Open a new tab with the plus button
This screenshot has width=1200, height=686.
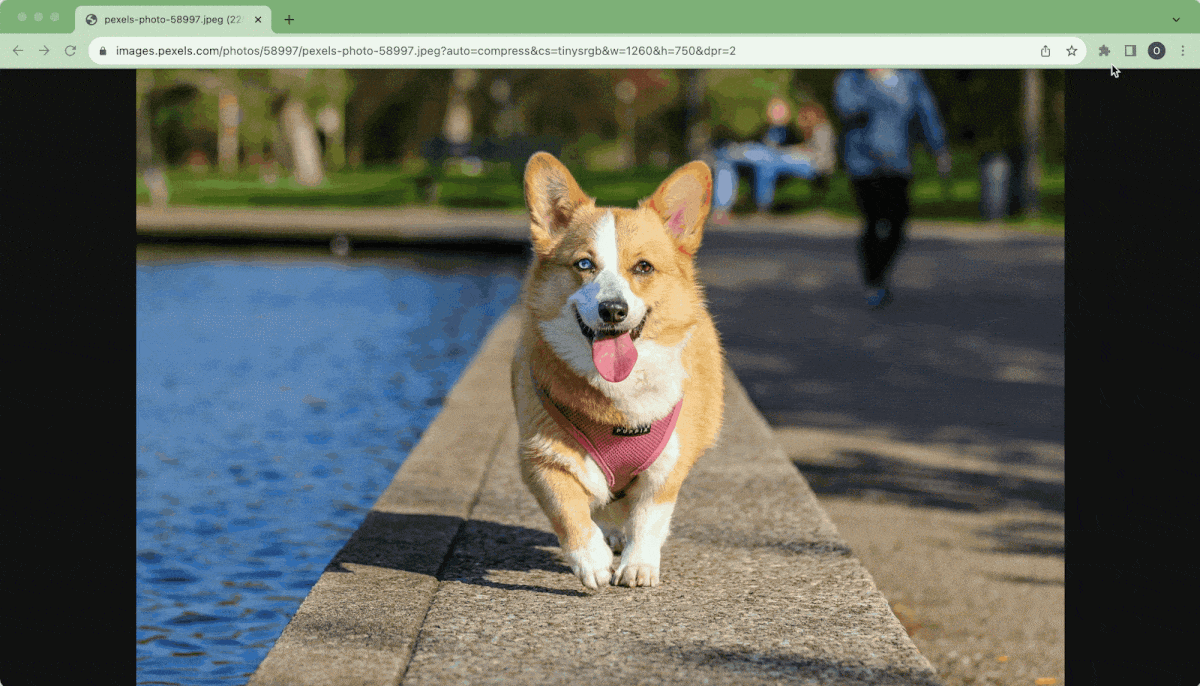point(289,19)
